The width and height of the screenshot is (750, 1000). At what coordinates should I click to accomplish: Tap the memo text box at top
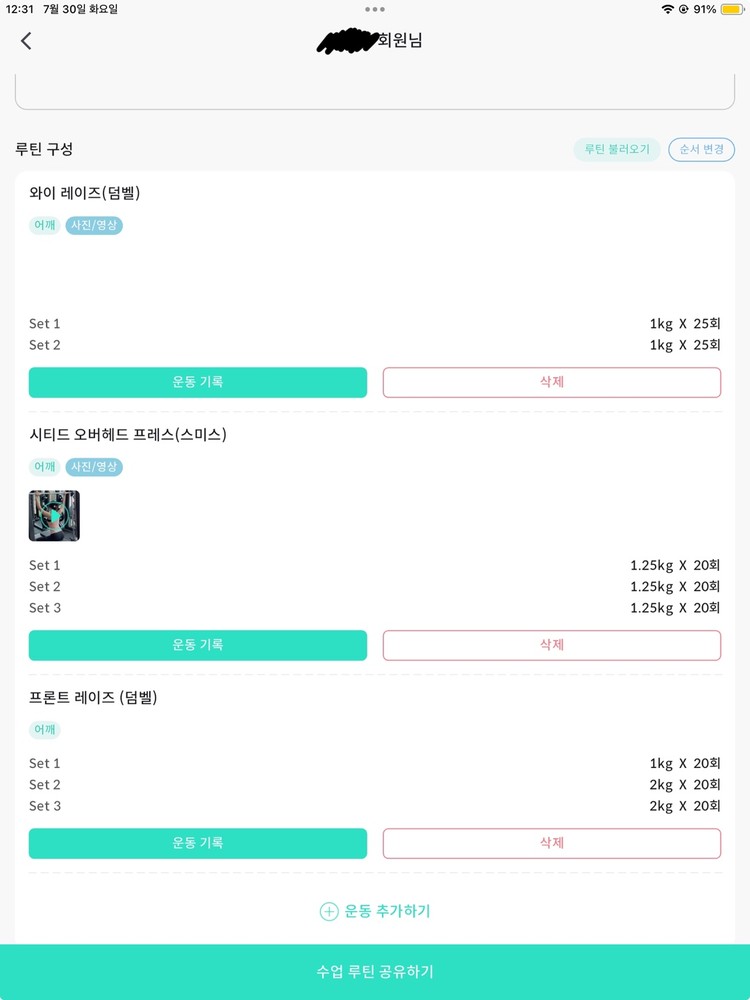(x=375, y=91)
